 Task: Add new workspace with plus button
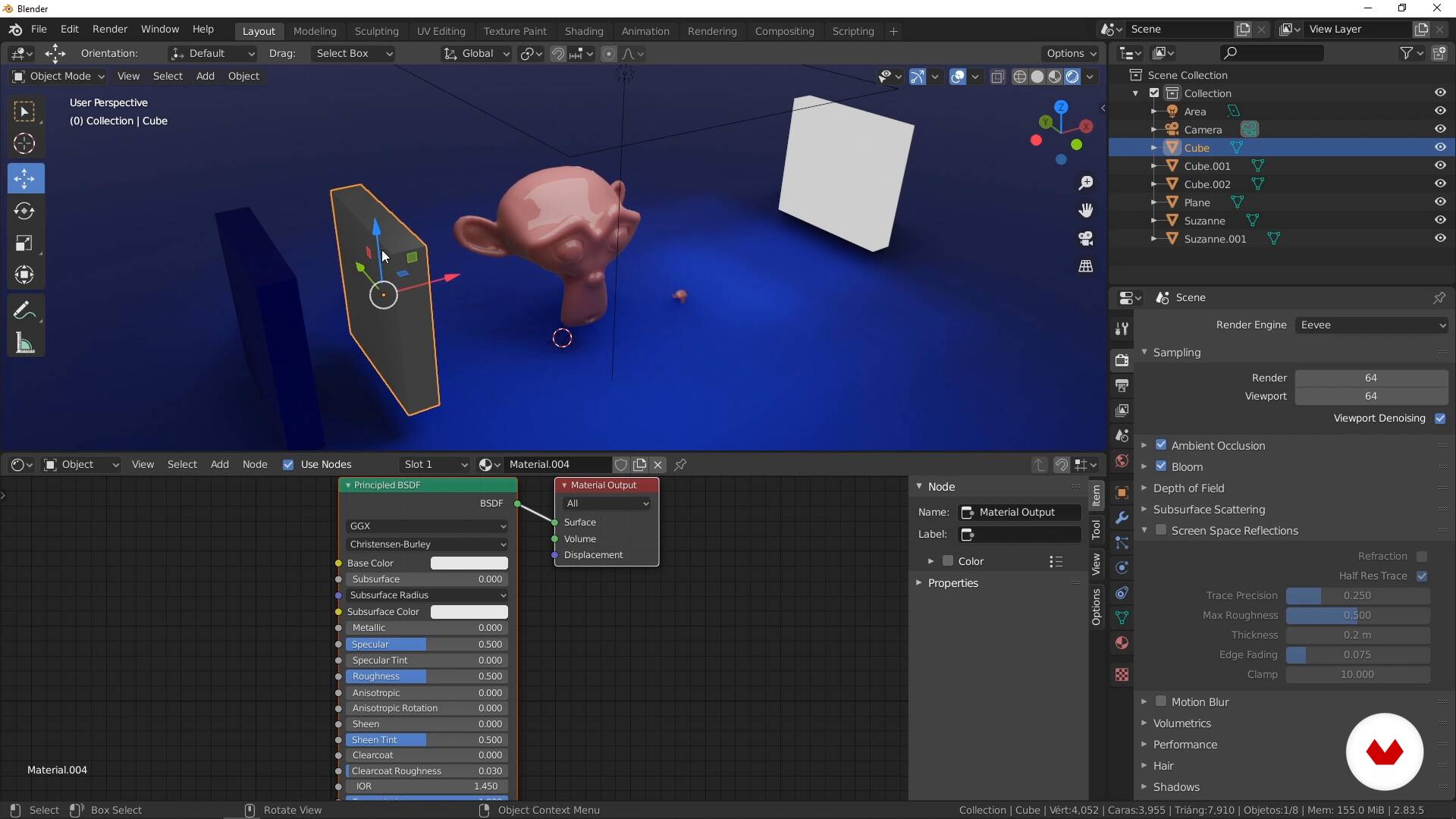click(893, 31)
